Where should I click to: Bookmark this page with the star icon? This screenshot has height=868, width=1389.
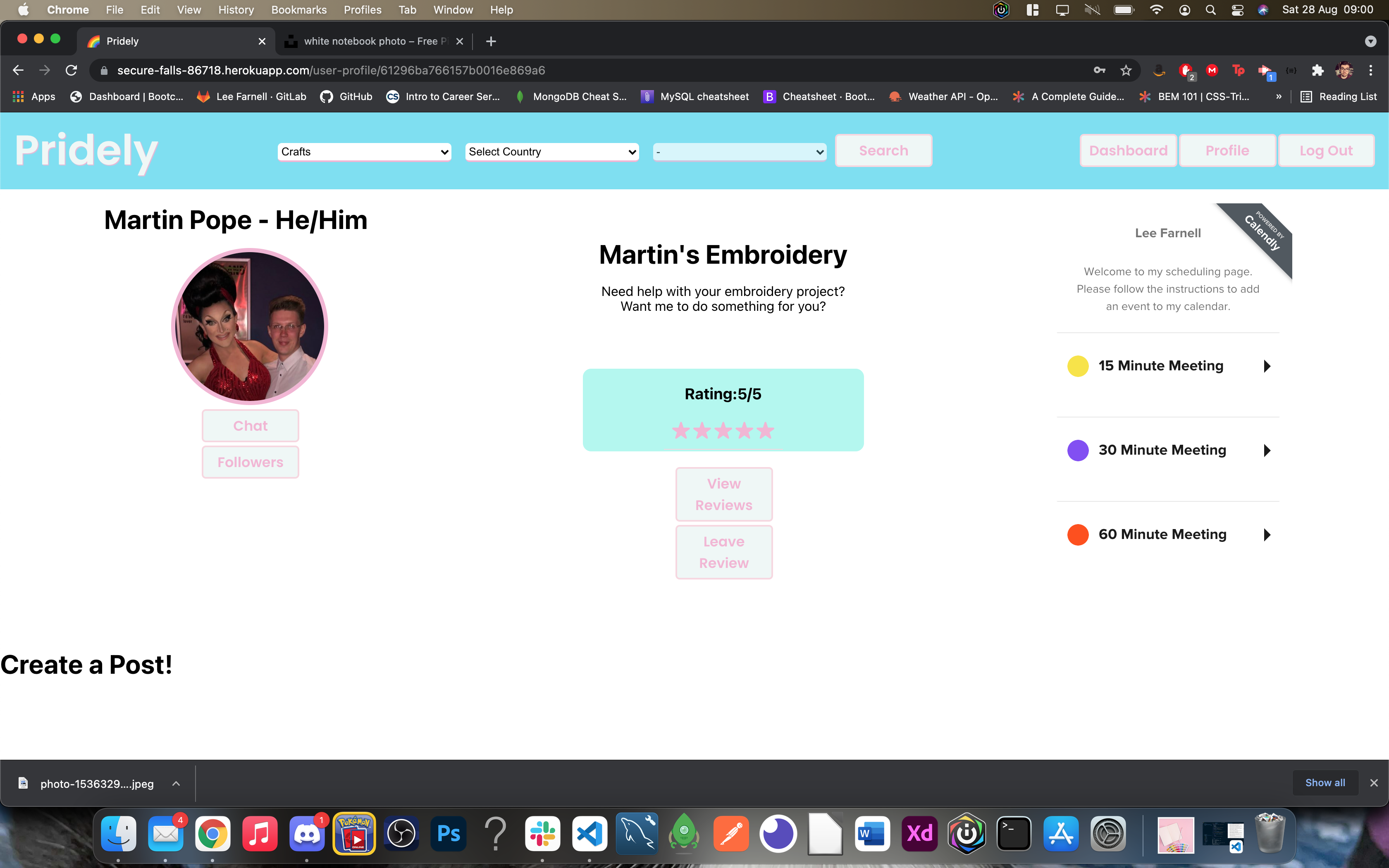click(x=1126, y=70)
